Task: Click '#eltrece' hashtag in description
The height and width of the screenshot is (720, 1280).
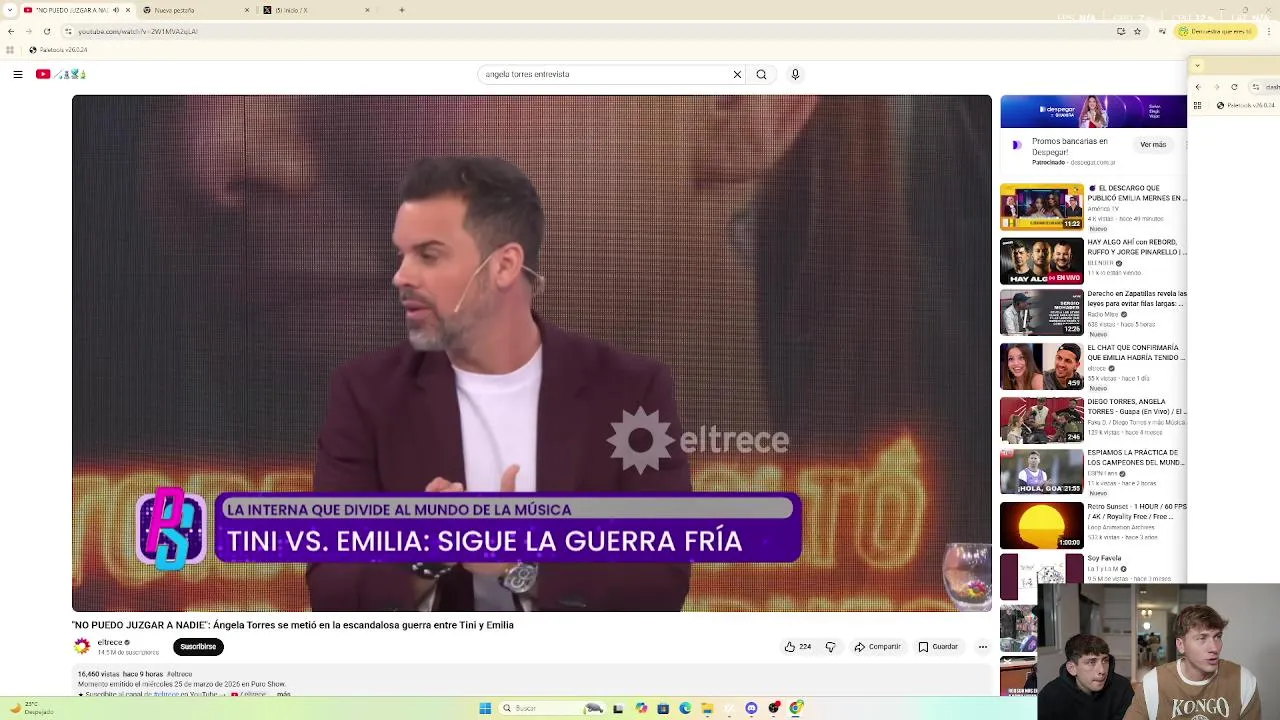Action: click(180, 675)
